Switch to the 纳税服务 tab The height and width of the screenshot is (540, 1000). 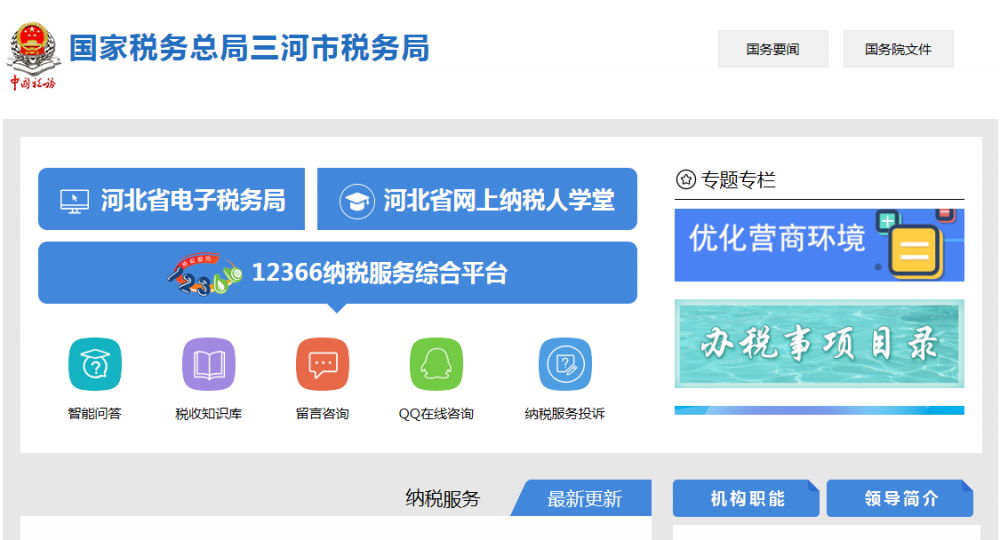(x=442, y=498)
